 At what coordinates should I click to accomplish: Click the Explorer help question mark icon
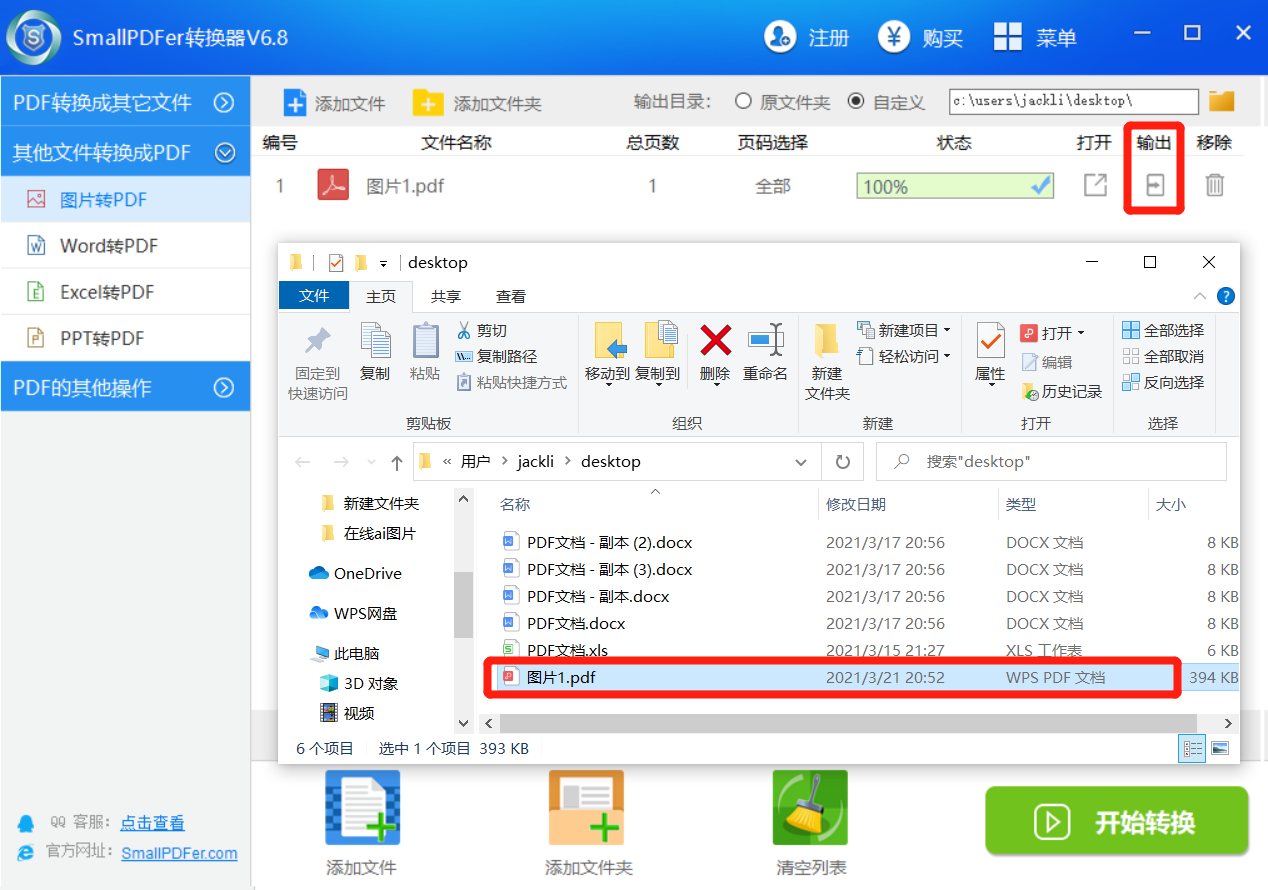(x=1226, y=296)
